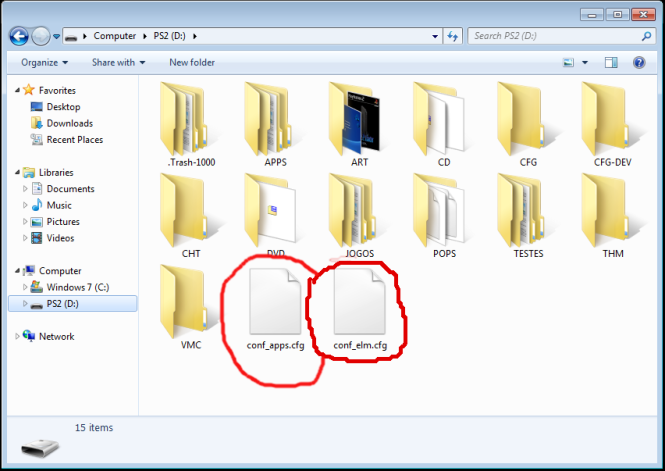The height and width of the screenshot is (471, 665).
Task: Click Computer in the address breadcrumb
Action: tap(115, 36)
